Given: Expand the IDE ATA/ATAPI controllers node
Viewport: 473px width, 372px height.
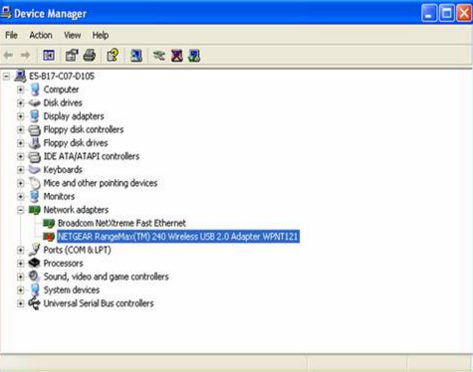Looking at the screenshot, I should (x=20, y=156).
